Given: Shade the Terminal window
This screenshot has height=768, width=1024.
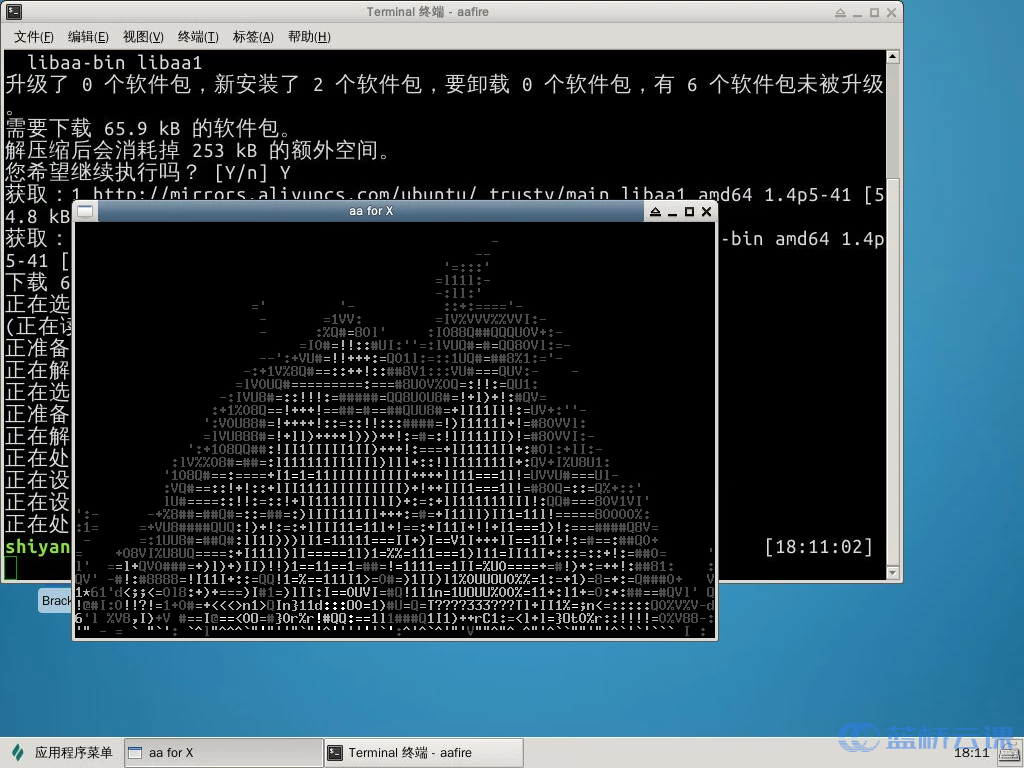Looking at the screenshot, I should [x=840, y=12].
